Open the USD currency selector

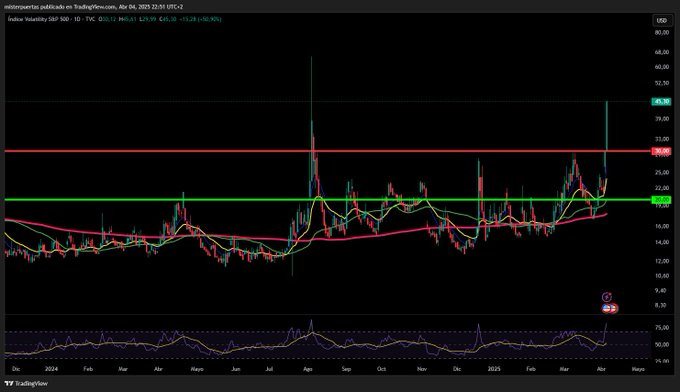point(661,20)
